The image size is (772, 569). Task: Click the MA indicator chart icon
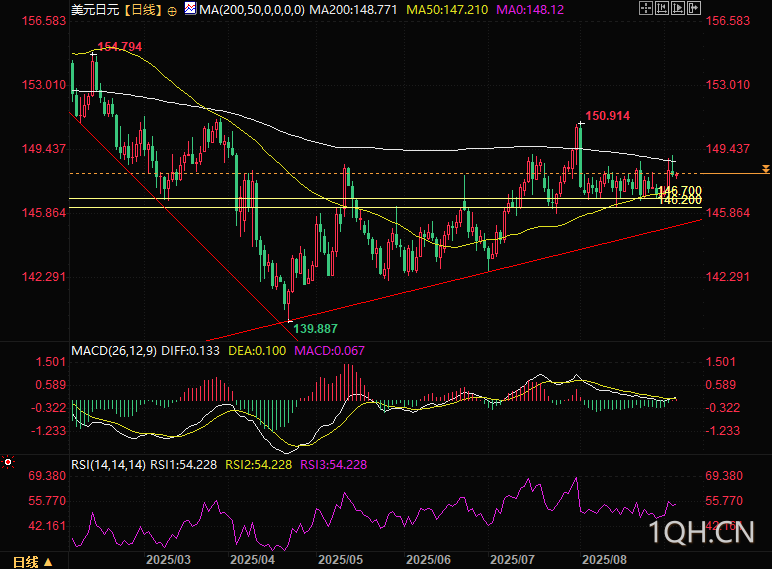[x=190, y=10]
